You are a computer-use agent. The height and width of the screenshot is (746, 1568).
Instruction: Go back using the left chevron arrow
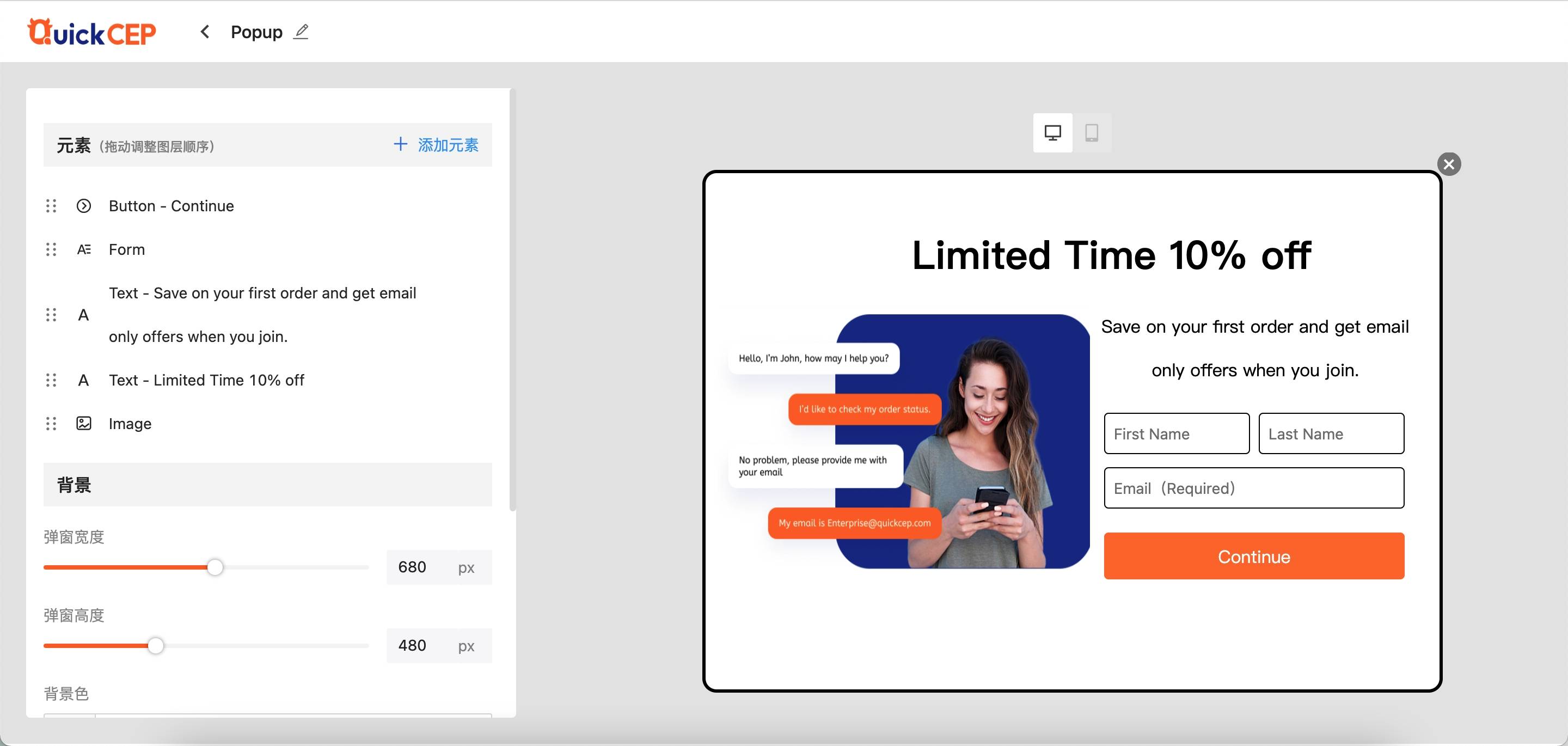tap(205, 32)
